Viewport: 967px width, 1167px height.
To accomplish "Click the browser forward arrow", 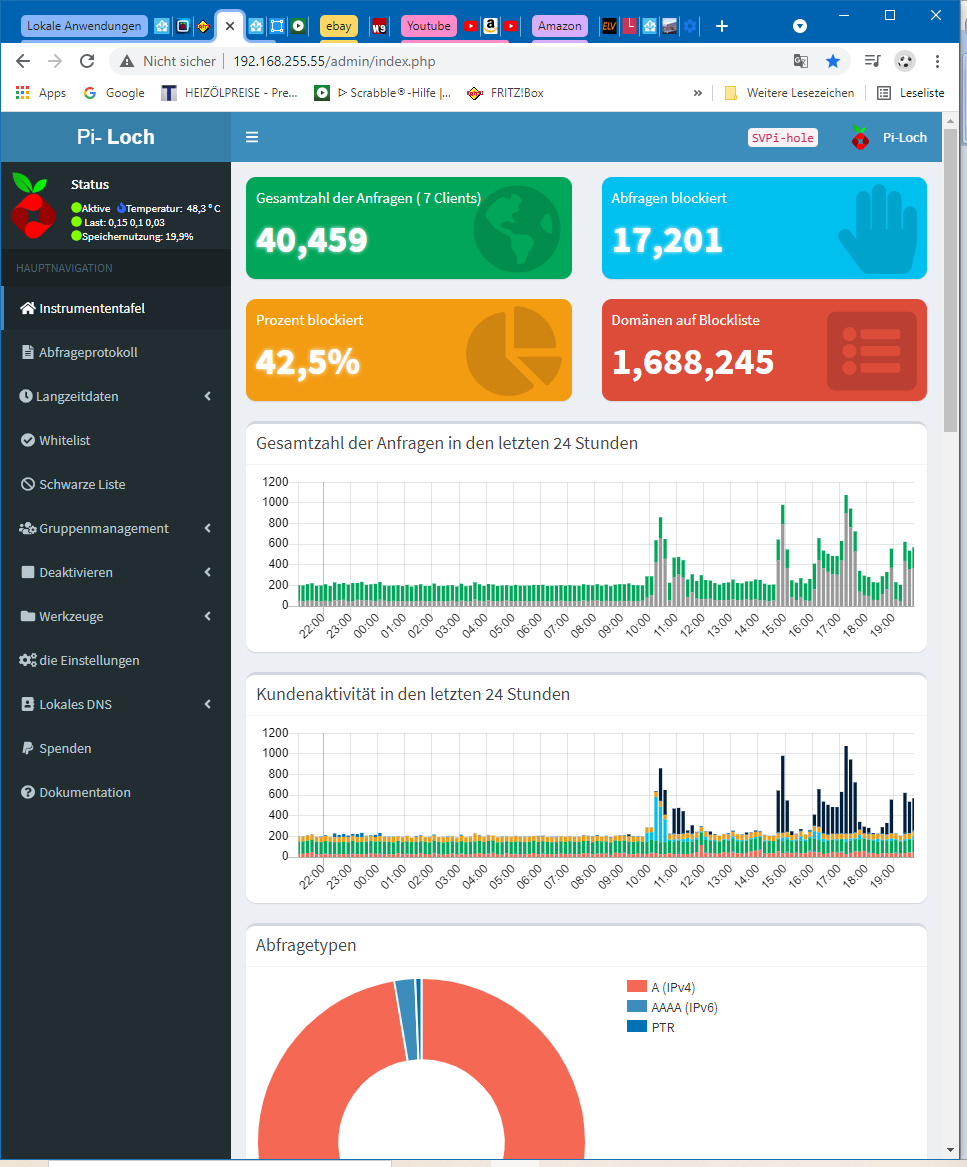I will tap(55, 61).
